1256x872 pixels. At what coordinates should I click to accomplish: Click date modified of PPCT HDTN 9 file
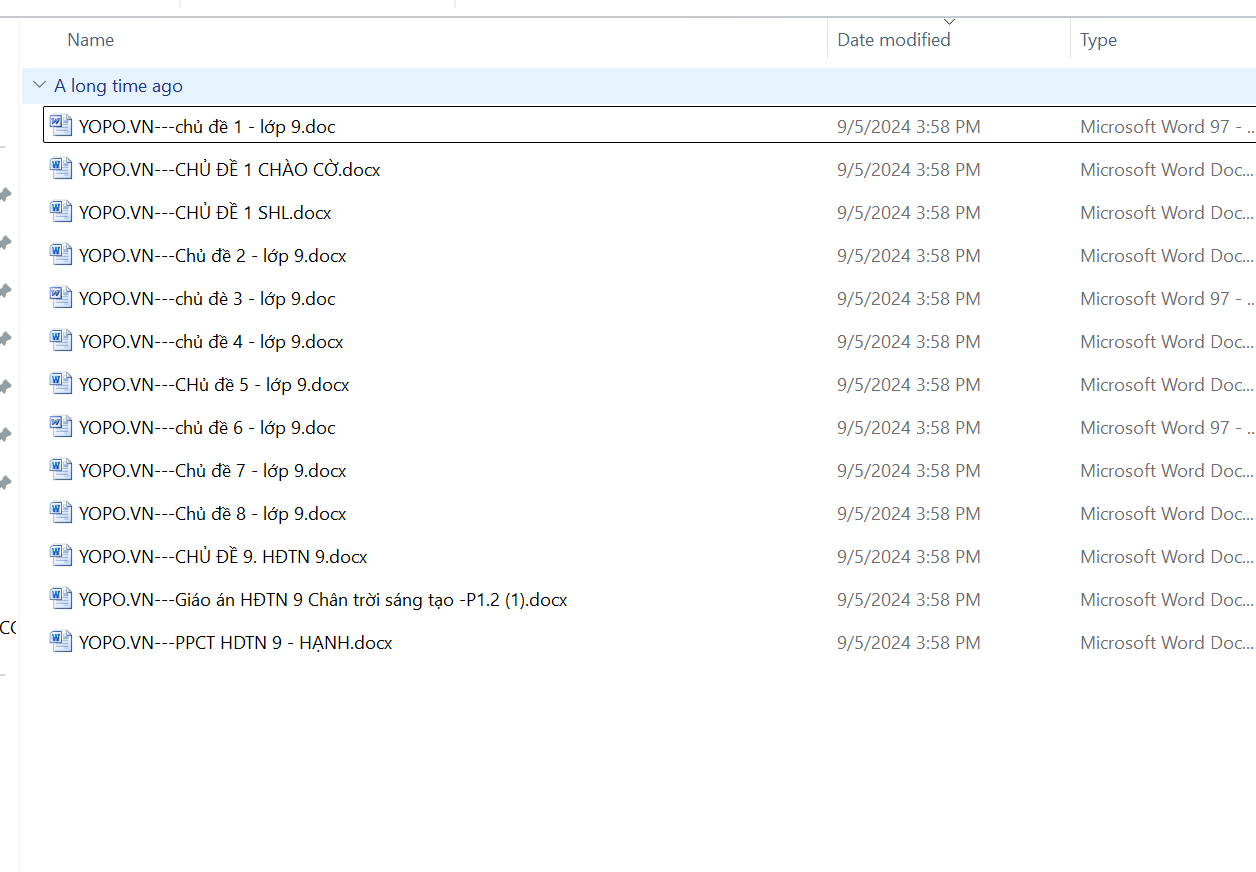tap(908, 643)
